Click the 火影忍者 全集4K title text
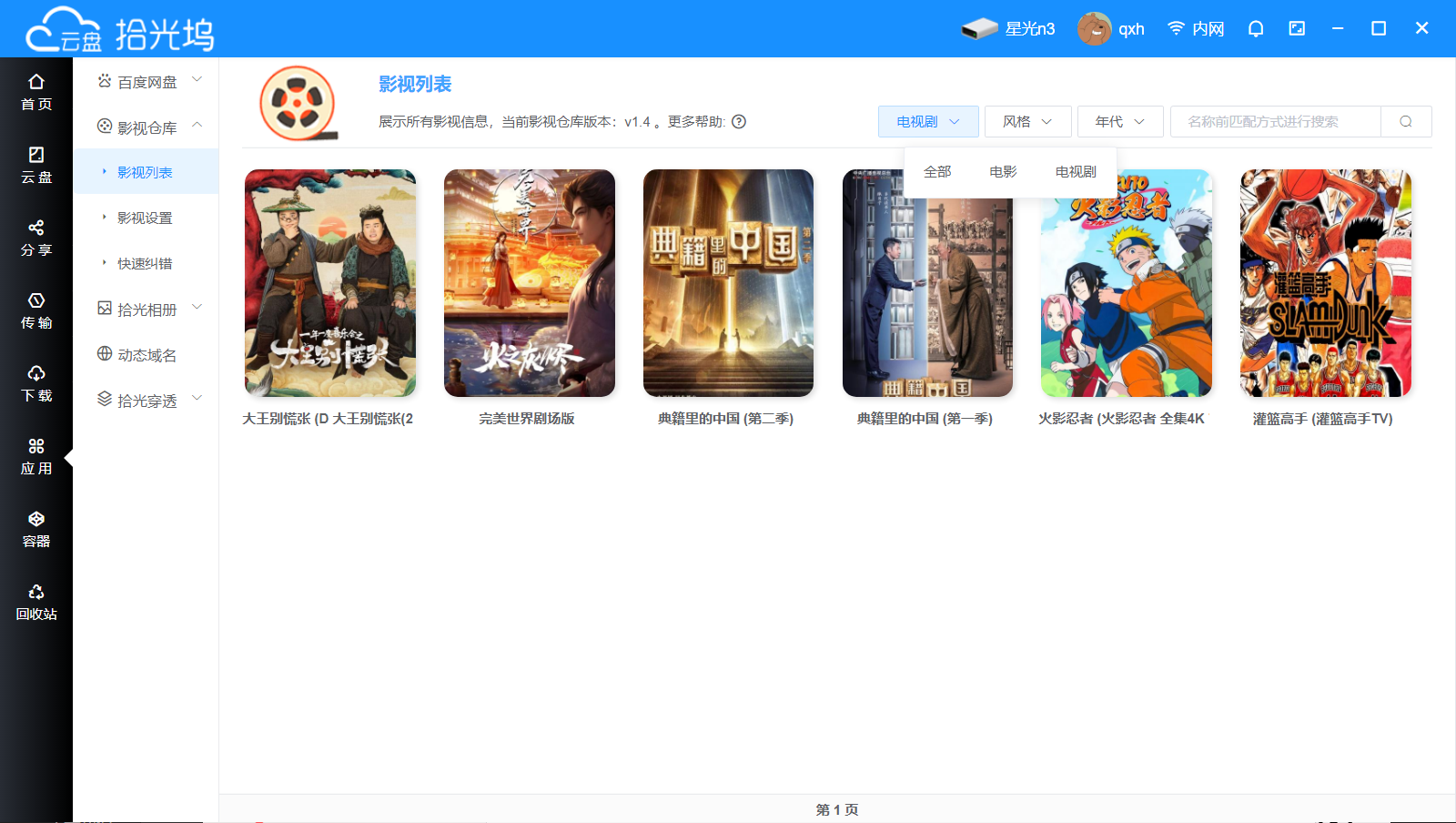The height and width of the screenshot is (823, 1456). click(x=1122, y=419)
